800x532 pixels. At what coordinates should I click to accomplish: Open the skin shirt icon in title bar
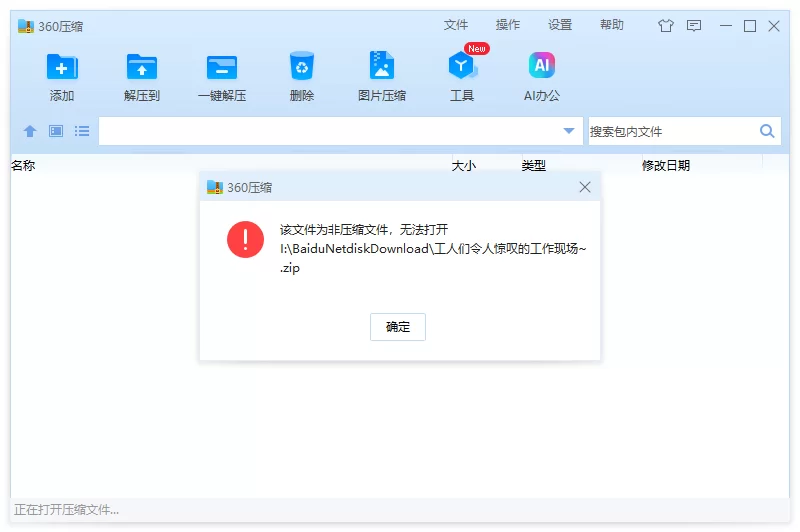(x=666, y=26)
